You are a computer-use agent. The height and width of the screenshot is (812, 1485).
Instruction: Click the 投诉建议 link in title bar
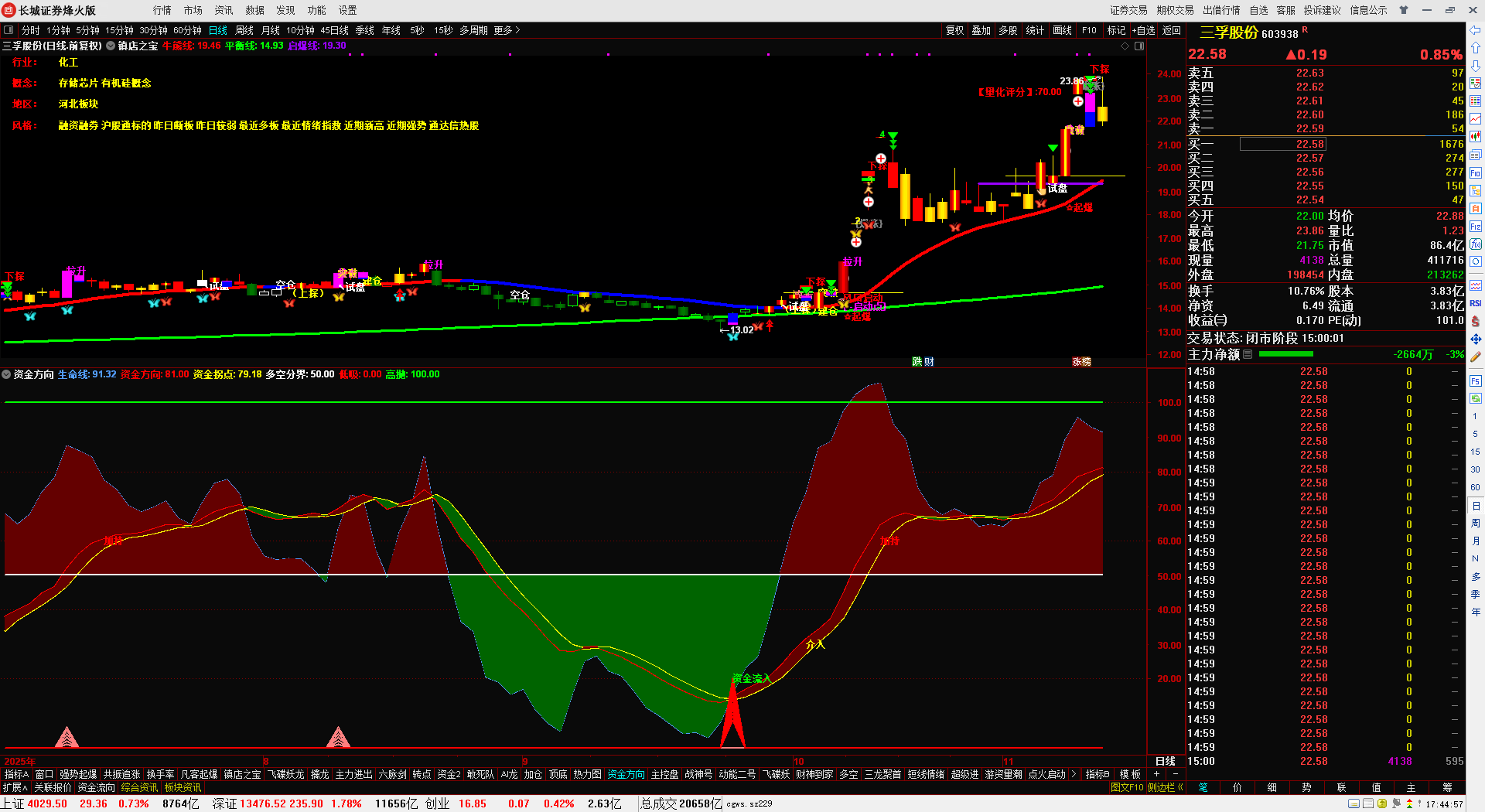click(x=1322, y=10)
